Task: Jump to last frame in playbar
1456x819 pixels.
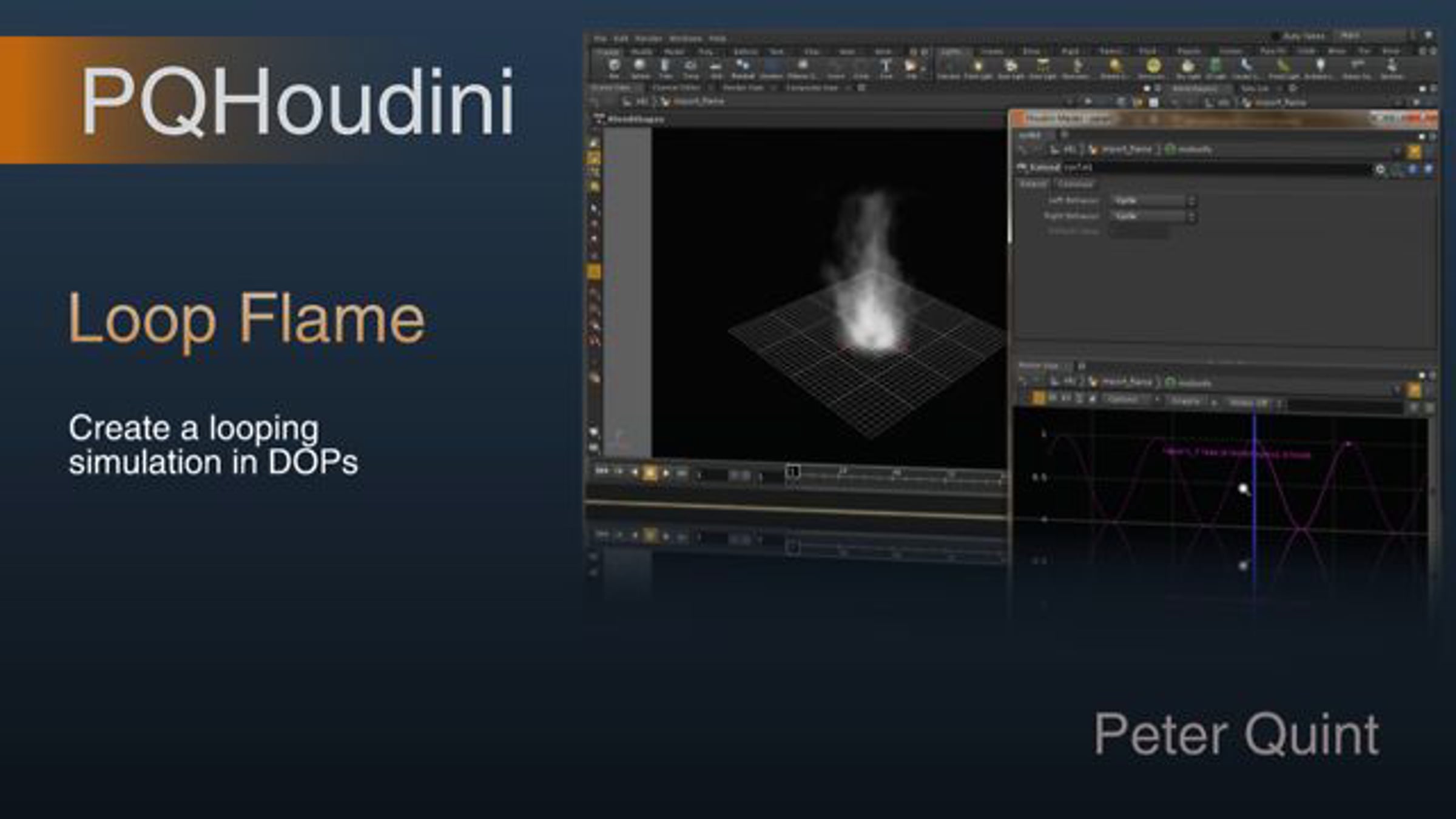Action: pos(681,473)
